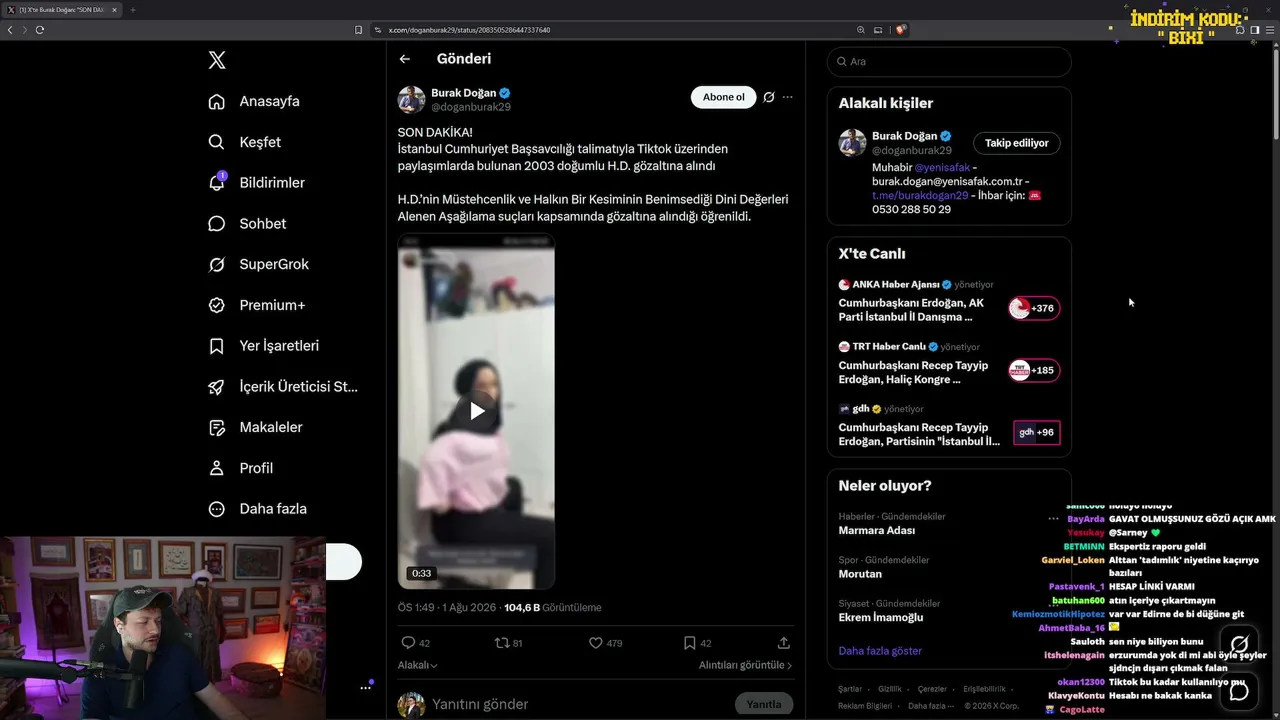Open the floating messages chat button
Viewport: 1280px width, 720px height.
(x=1239, y=691)
